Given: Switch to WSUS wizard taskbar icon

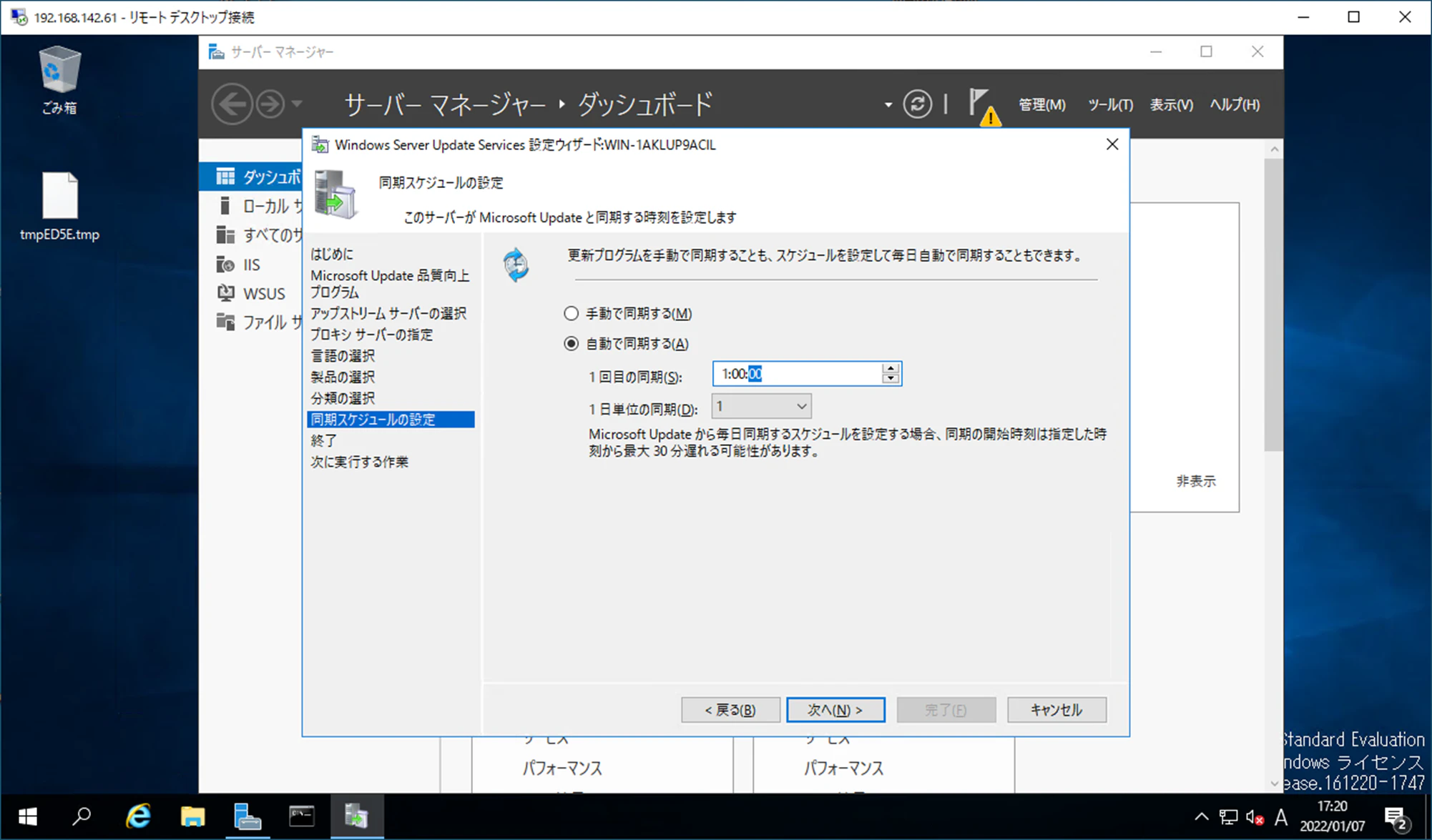Looking at the screenshot, I should pos(357,816).
